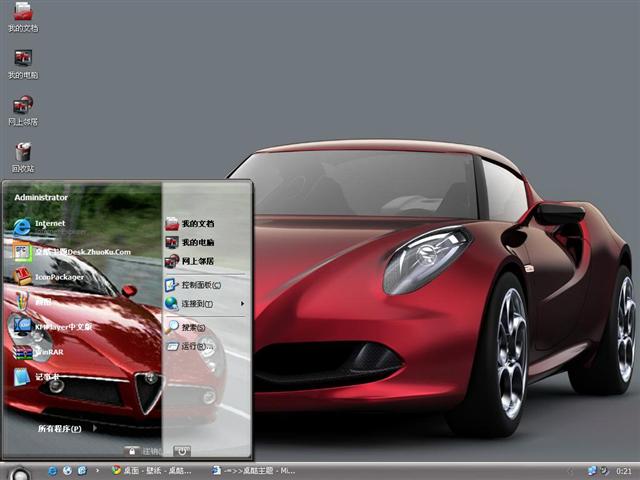Image resolution: width=640 pixels, height=480 pixels.
Task: Open 画图 (Paint) from the Start menu
Action: point(40,300)
